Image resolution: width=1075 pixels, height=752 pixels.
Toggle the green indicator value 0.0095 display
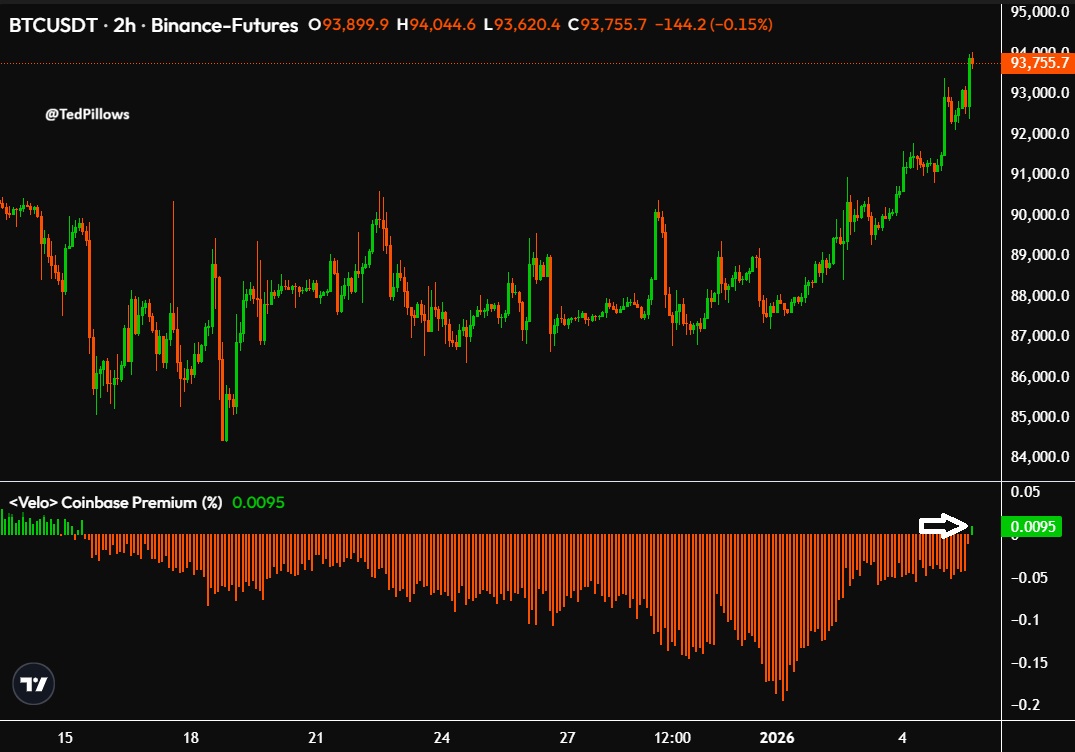pos(258,503)
